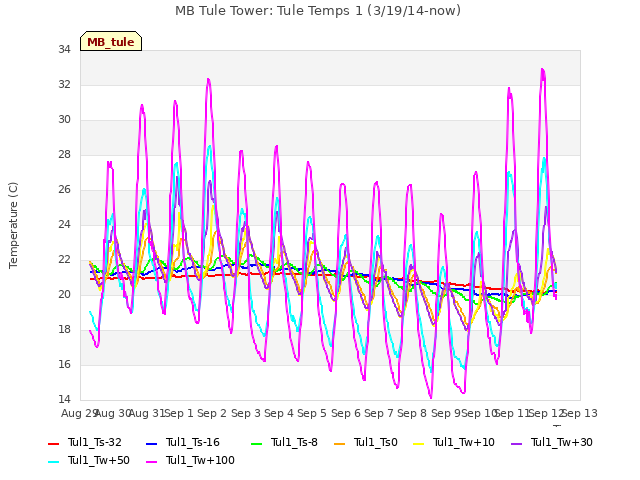
Task: Click the 30 y-axis tick label
Action: pyautogui.click(x=64, y=120)
